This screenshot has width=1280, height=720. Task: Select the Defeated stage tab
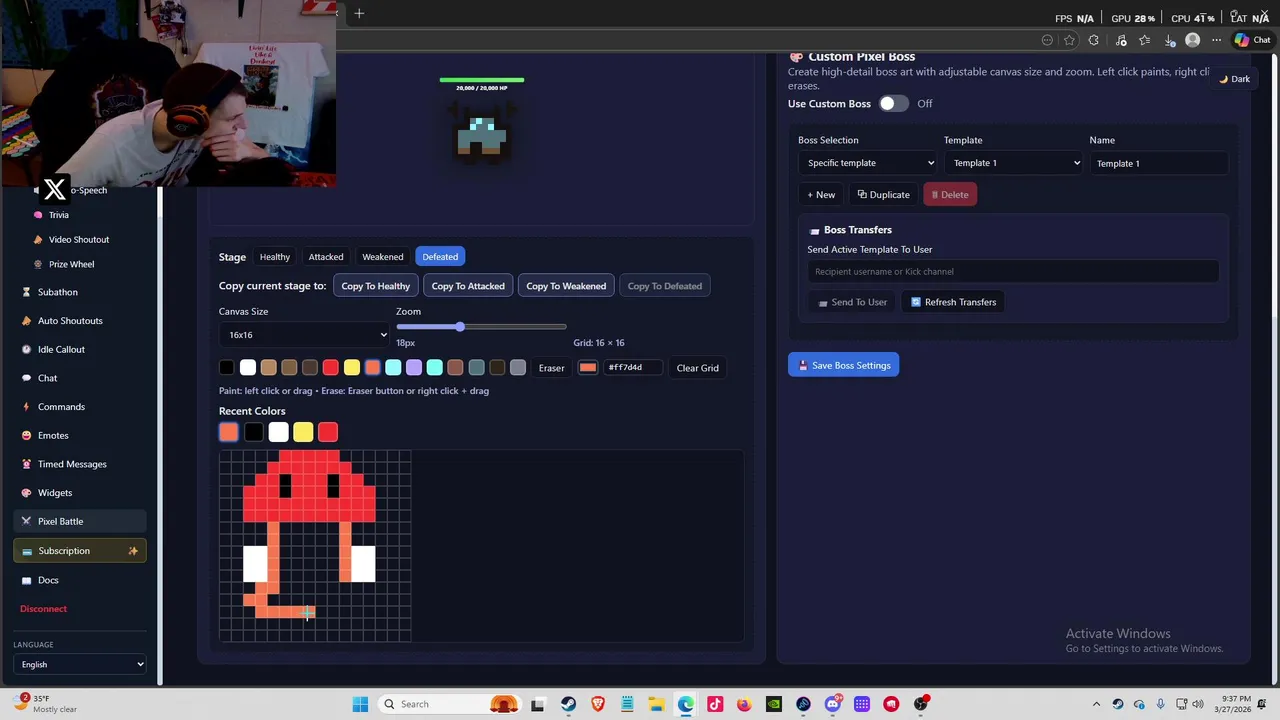tap(440, 257)
